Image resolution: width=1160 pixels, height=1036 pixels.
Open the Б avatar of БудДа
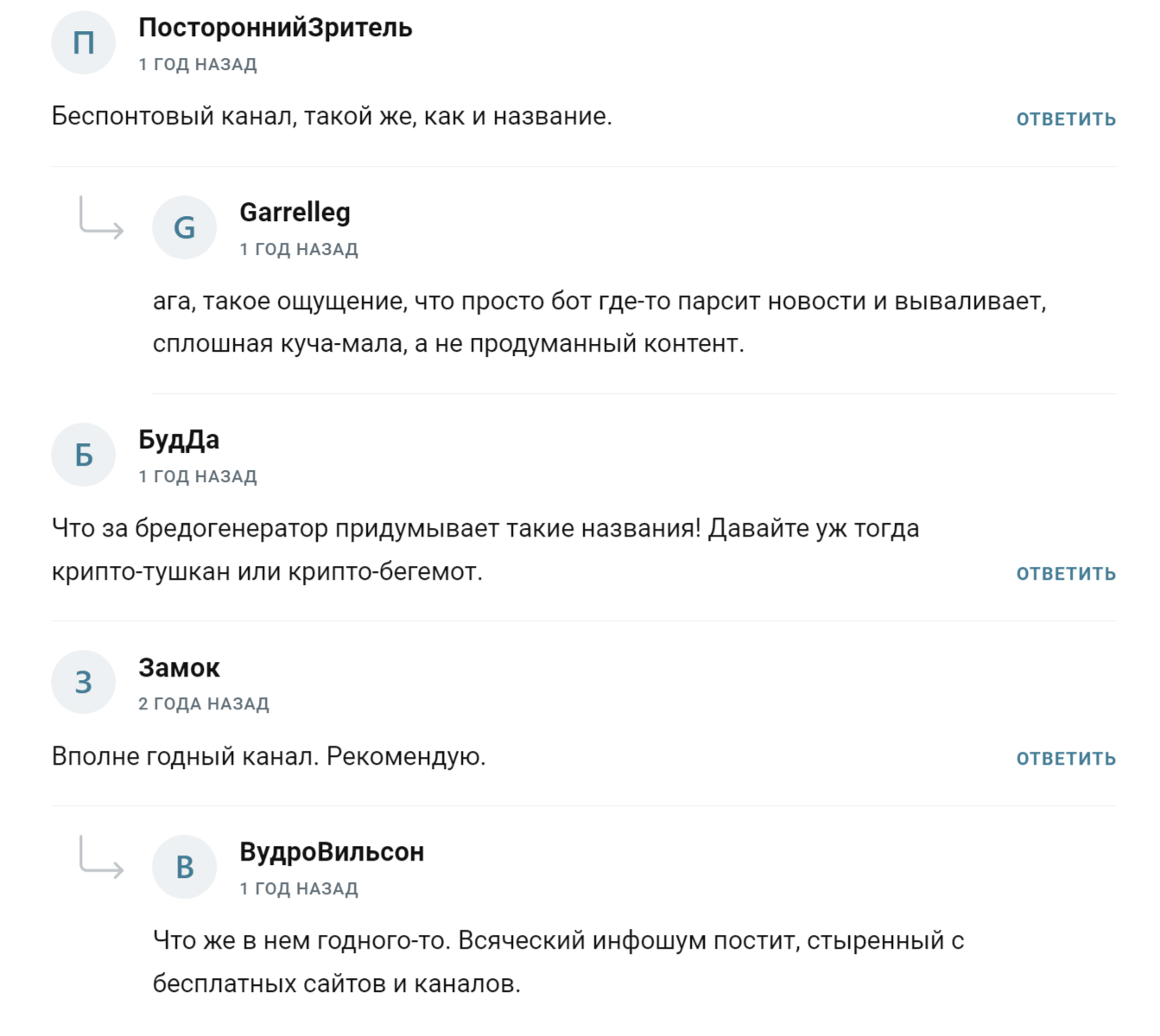pyautogui.click(x=84, y=454)
